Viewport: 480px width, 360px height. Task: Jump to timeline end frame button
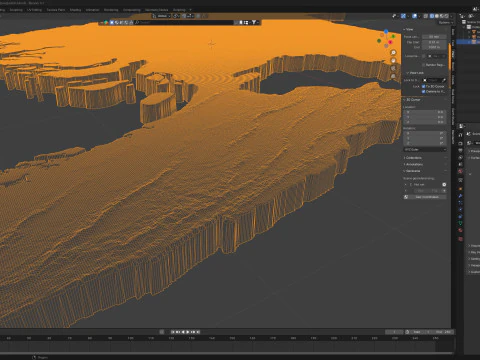(198, 332)
